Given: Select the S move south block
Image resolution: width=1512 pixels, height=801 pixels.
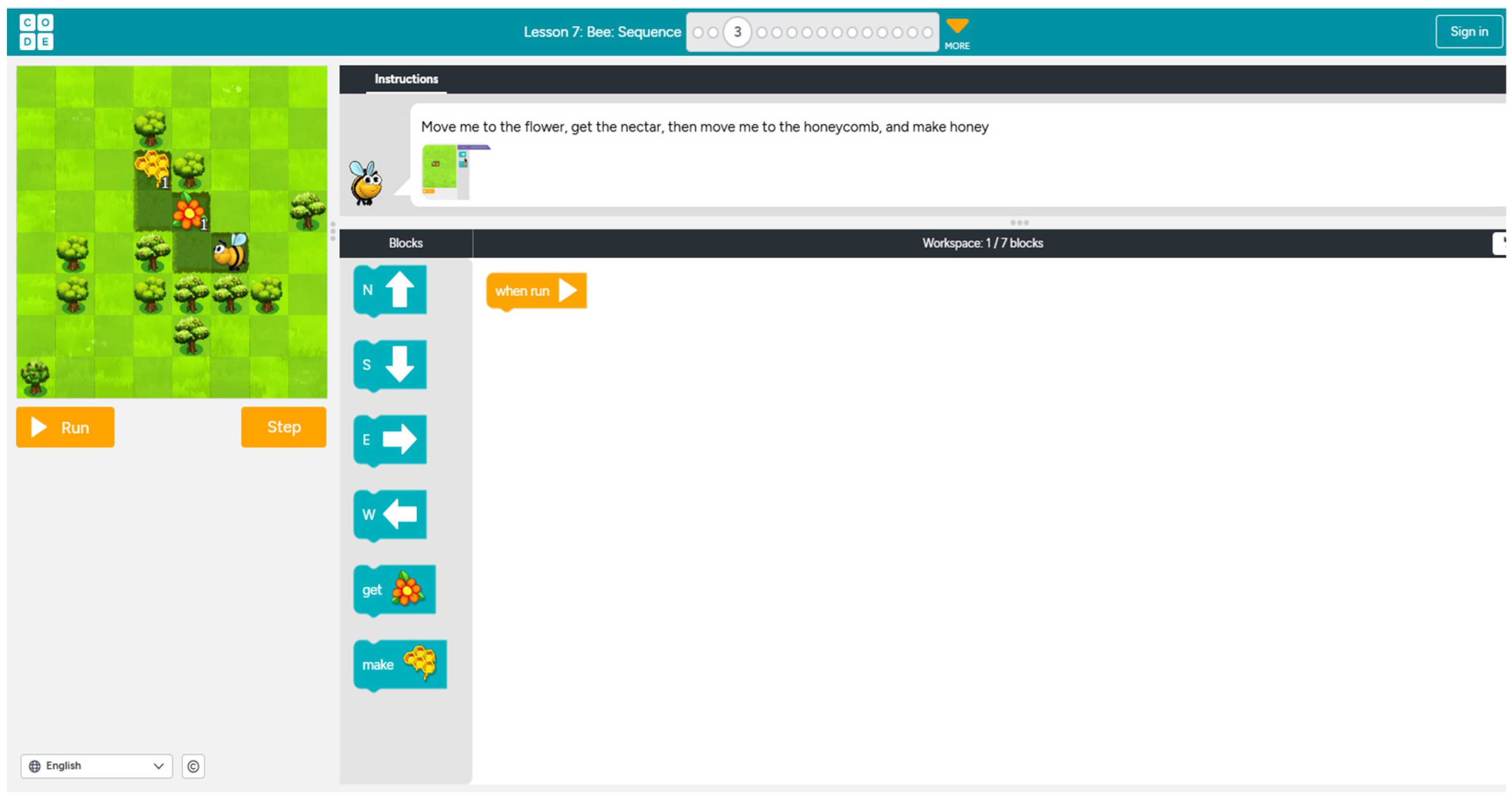Looking at the screenshot, I should click(390, 365).
